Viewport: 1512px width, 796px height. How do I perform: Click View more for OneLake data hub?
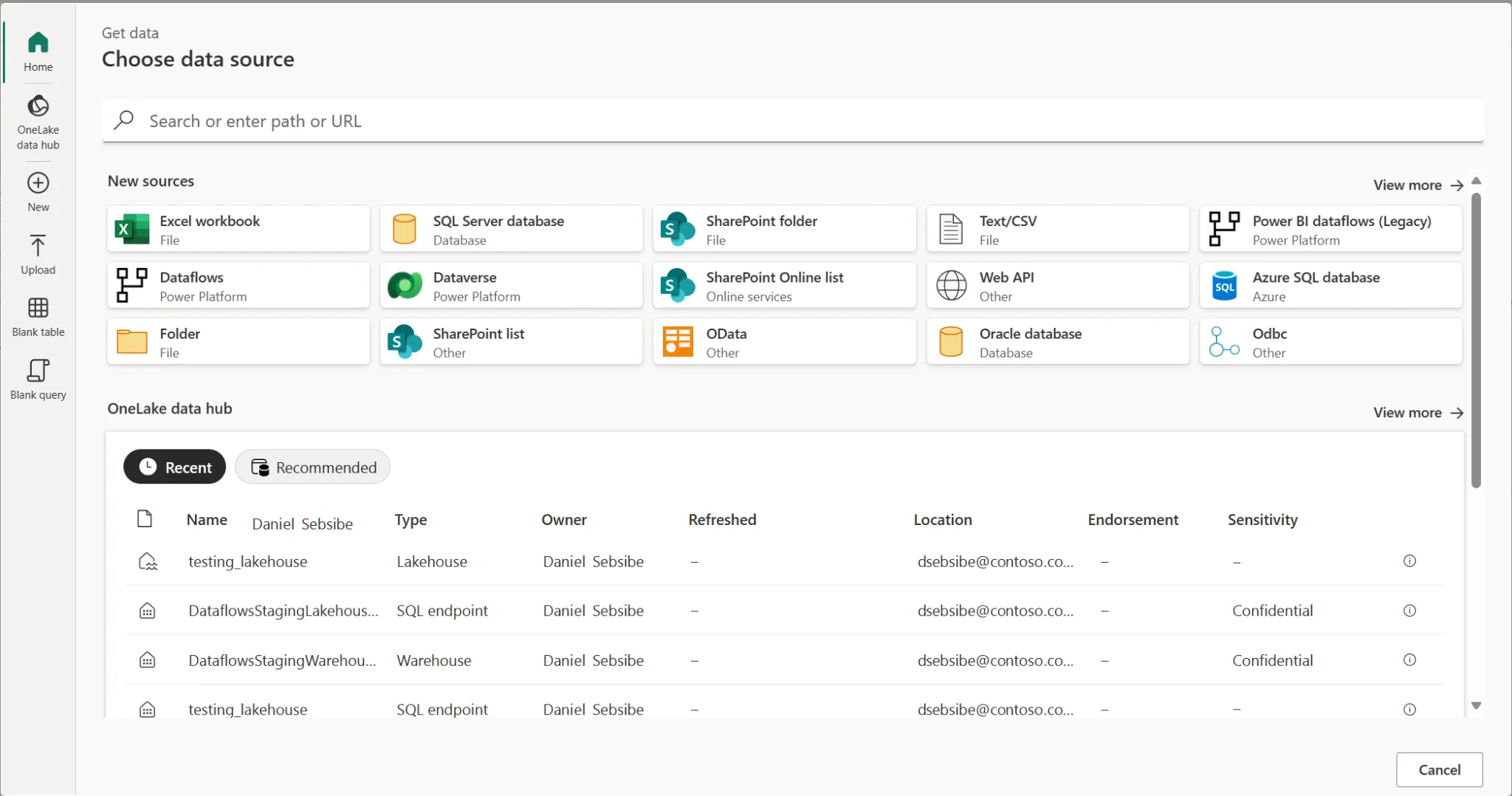[1418, 413]
